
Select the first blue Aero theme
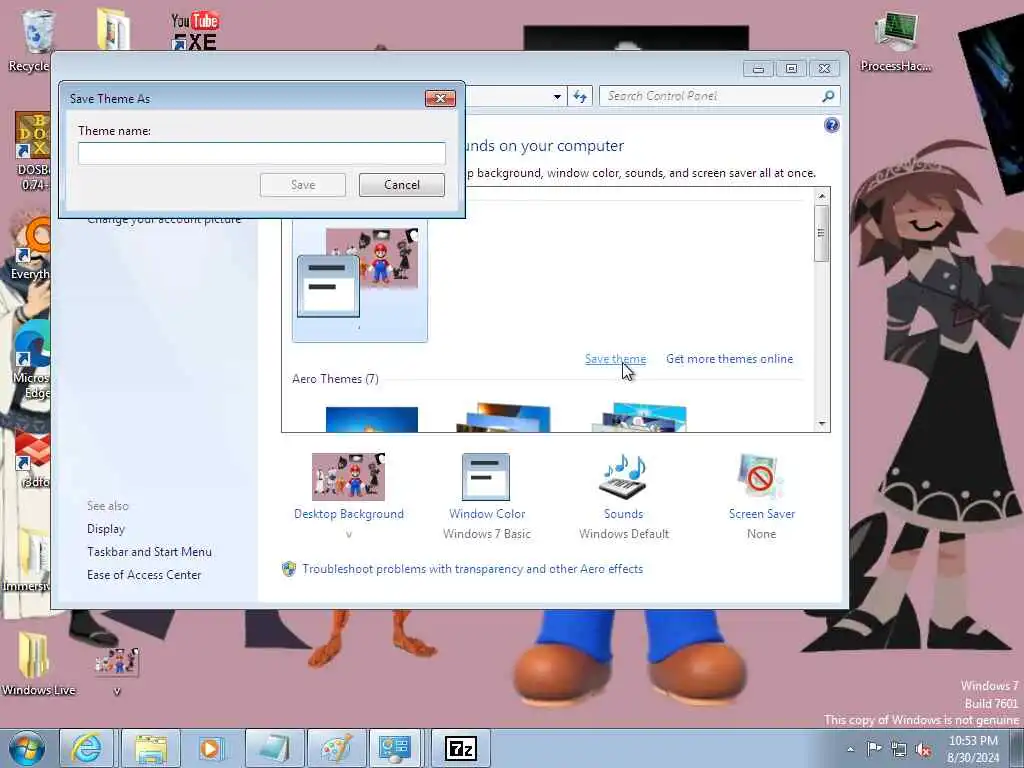tap(372, 419)
